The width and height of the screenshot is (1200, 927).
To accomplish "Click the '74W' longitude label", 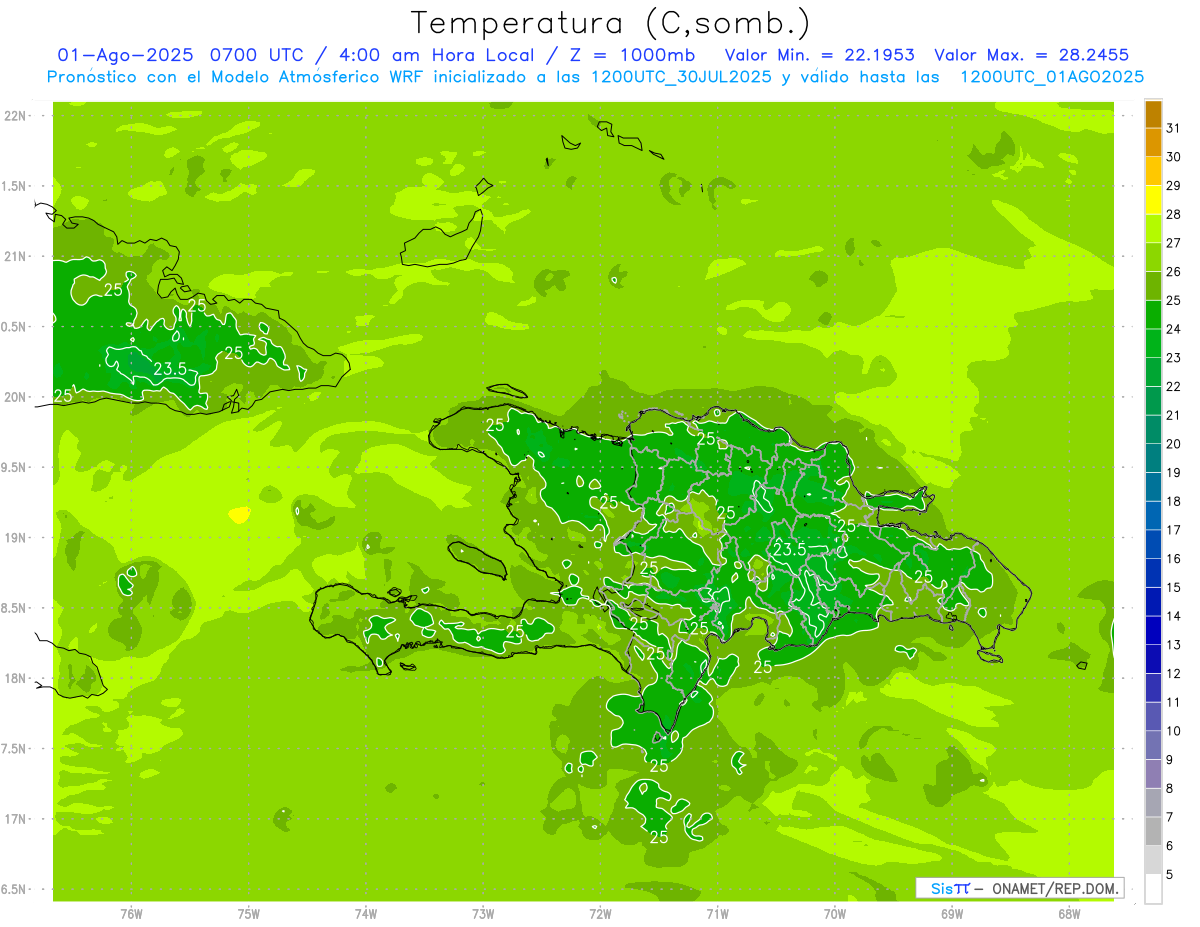I will tap(366, 914).
